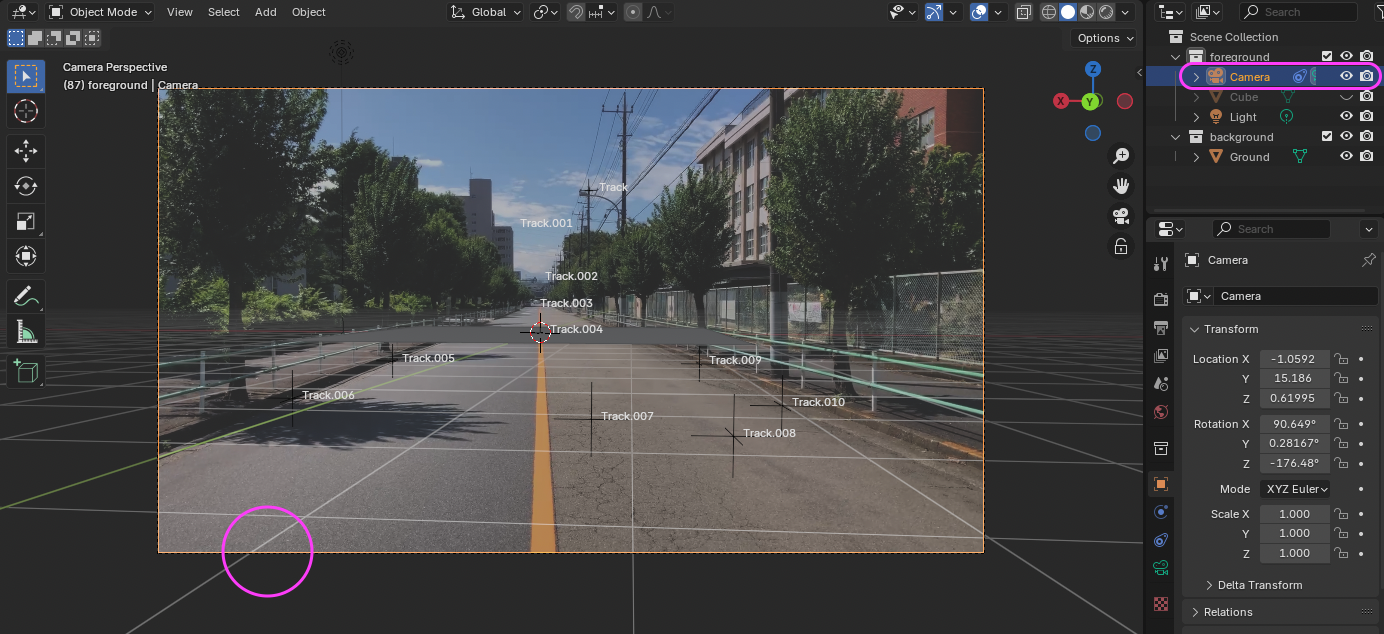This screenshot has height=634, width=1384.
Task: Open the Select menu
Action: click(x=223, y=12)
